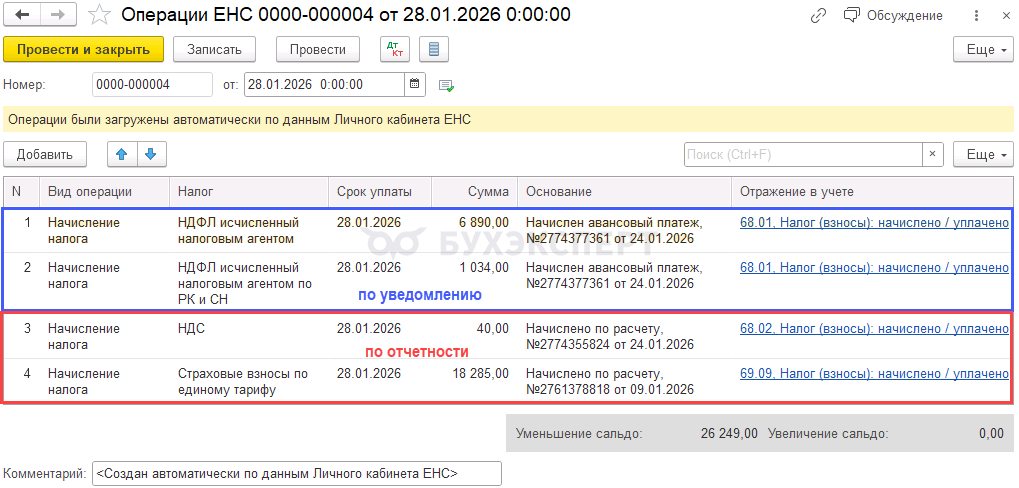Clear the search field with × button
The image size is (1019, 488).
pyautogui.click(x=933, y=155)
